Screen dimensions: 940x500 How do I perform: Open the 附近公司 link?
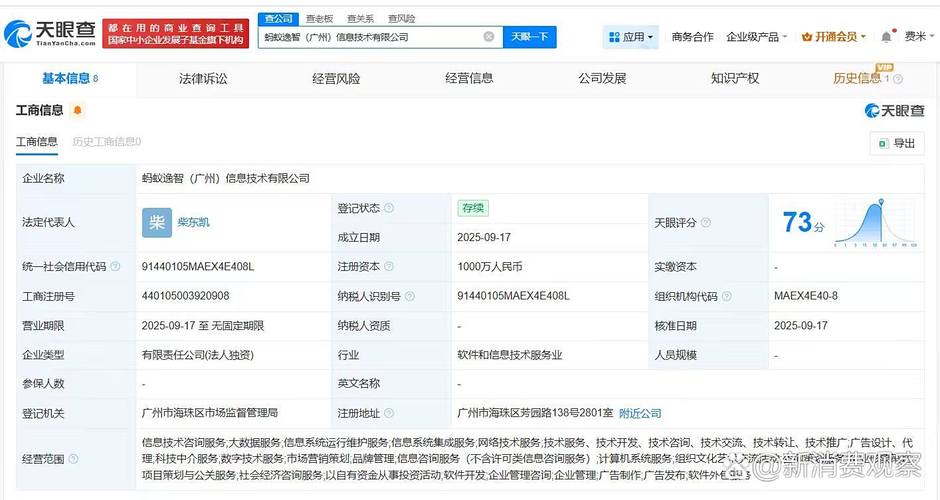(x=640, y=413)
